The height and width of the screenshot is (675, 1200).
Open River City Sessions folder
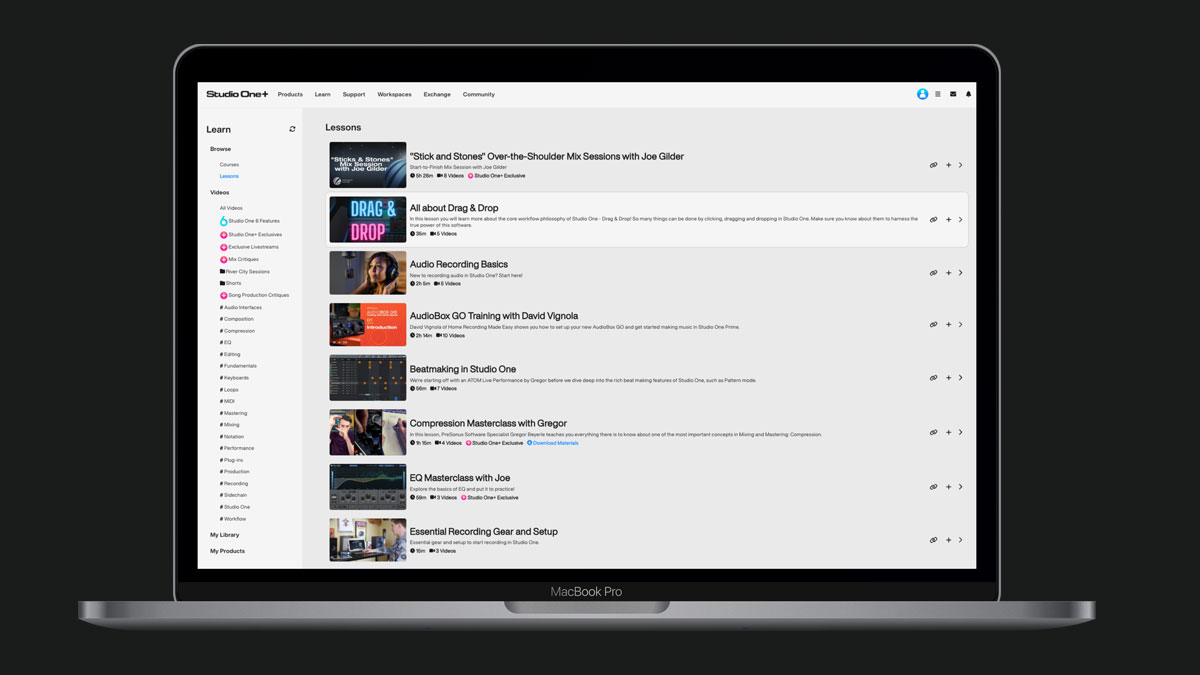pyautogui.click(x=245, y=271)
